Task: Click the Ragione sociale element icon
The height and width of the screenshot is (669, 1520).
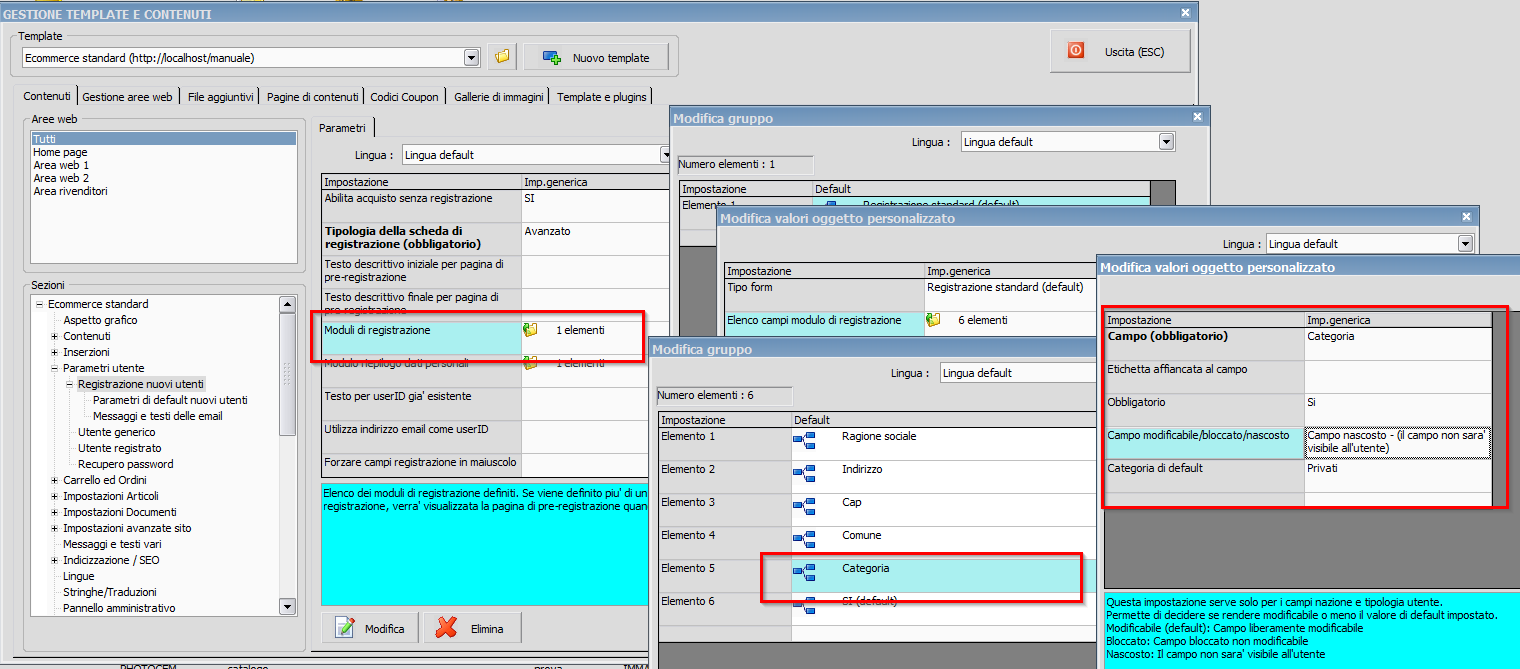Action: (x=805, y=439)
